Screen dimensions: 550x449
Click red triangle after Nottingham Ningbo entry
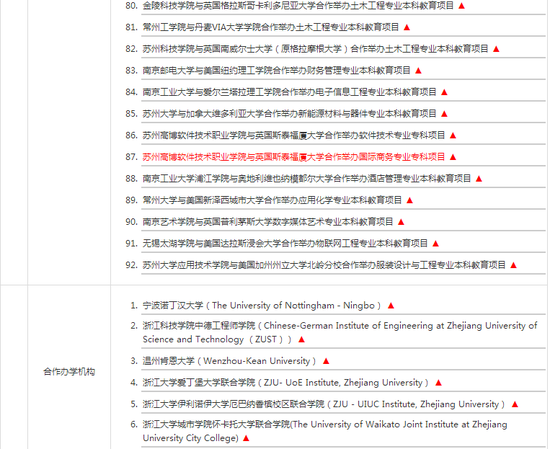391,306
